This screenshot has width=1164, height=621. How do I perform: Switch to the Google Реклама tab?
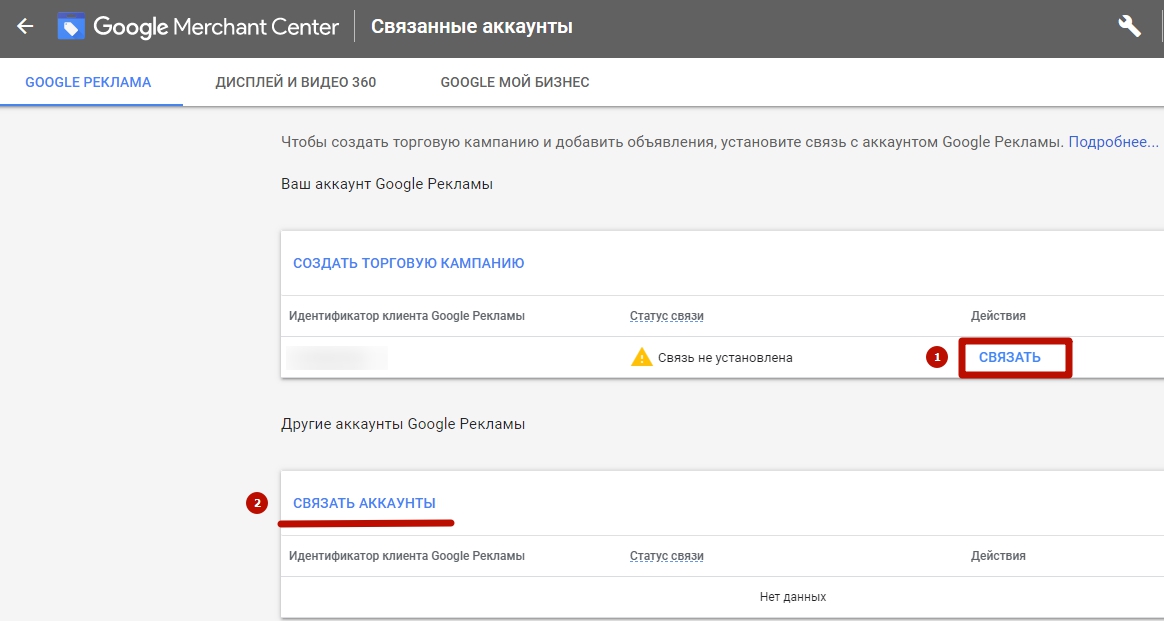pos(88,82)
